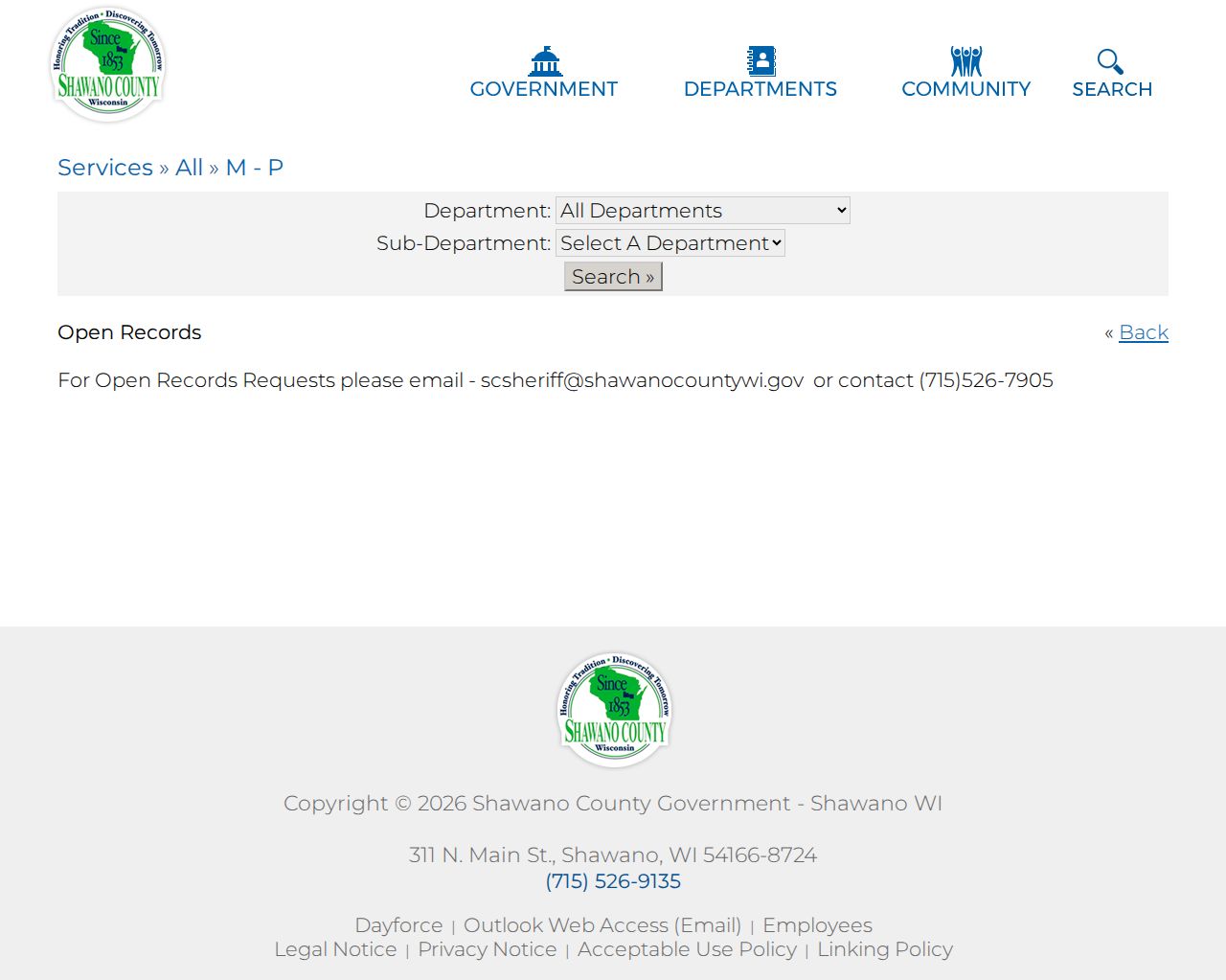
Task: Open the DEPARTMENTS menu label
Action: tap(761, 89)
